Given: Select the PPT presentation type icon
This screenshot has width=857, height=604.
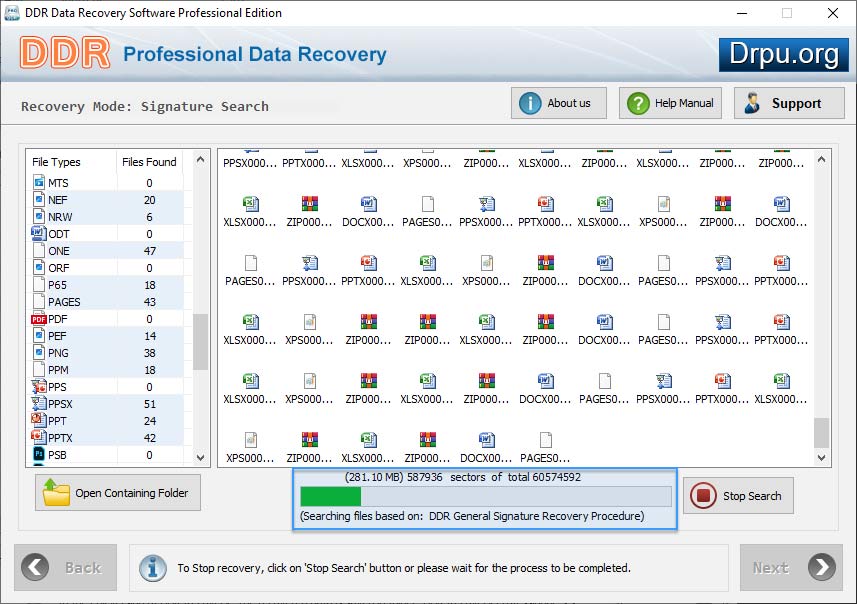Looking at the screenshot, I should (39, 420).
